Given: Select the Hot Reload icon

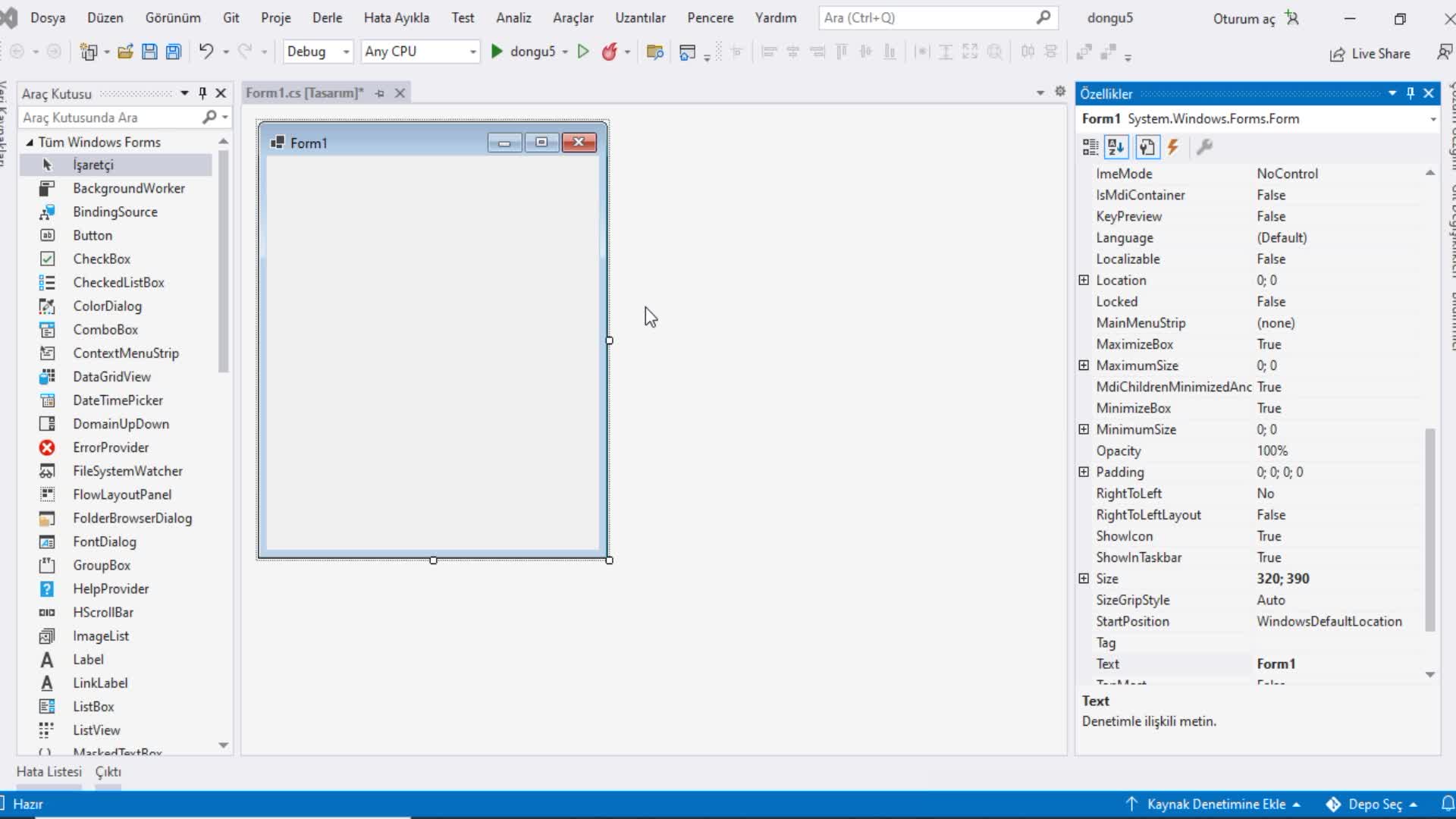Looking at the screenshot, I should (x=608, y=51).
